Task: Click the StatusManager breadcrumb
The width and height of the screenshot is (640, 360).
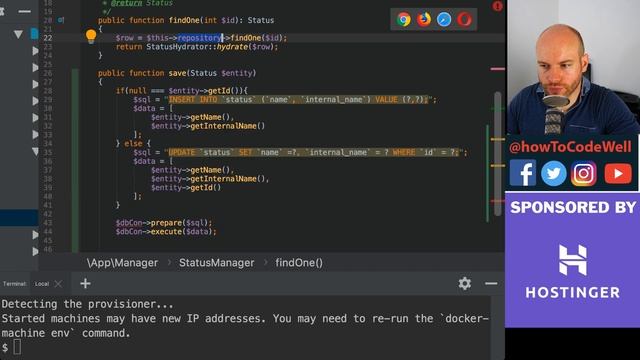Action: pos(216,263)
